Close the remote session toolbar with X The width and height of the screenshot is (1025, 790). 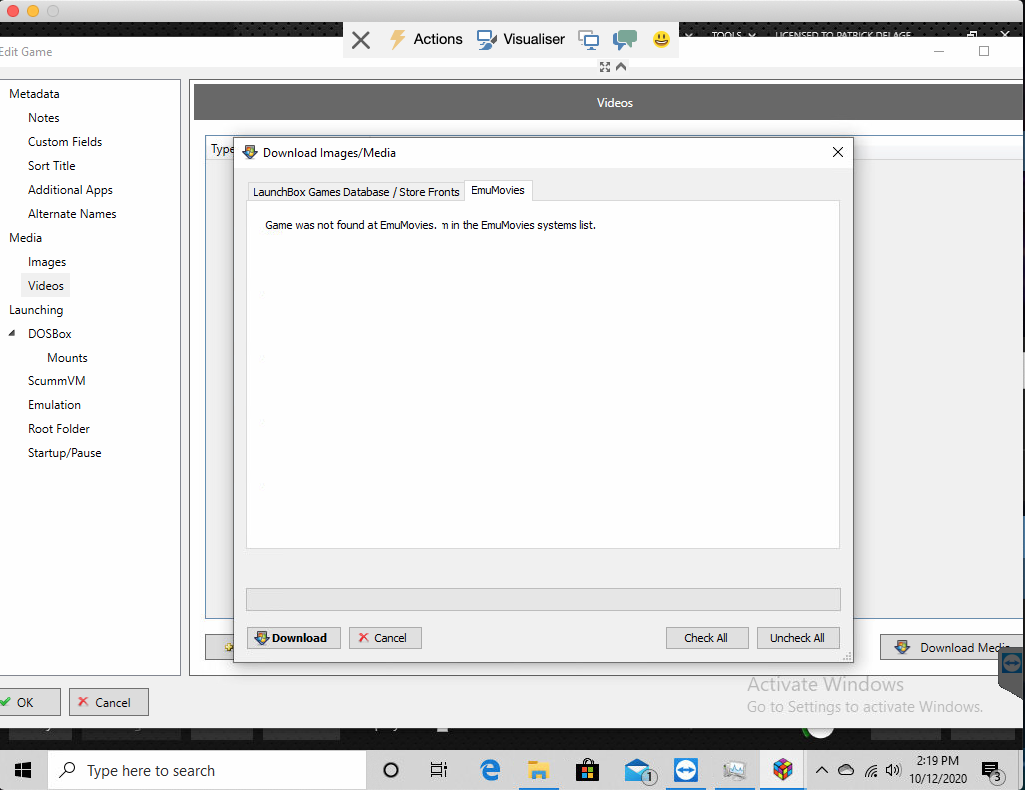click(x=361, y=40)
